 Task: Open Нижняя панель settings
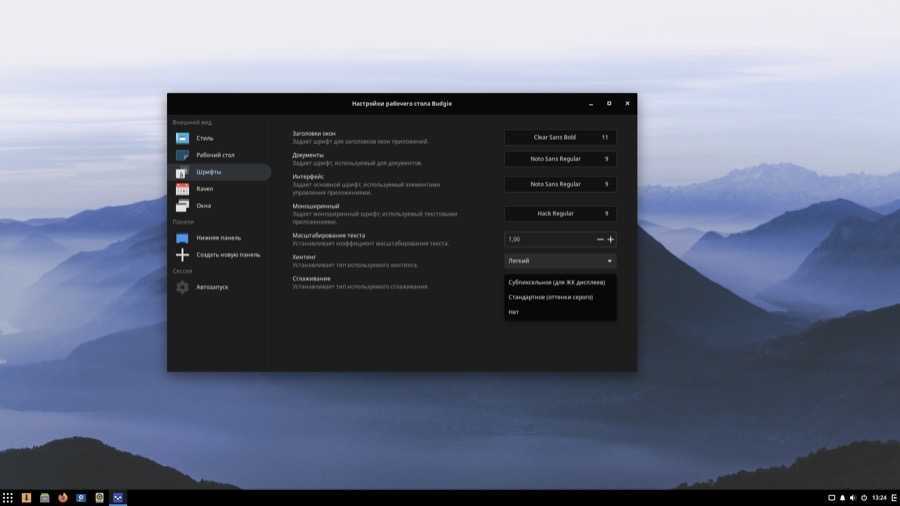coord(219,238)
